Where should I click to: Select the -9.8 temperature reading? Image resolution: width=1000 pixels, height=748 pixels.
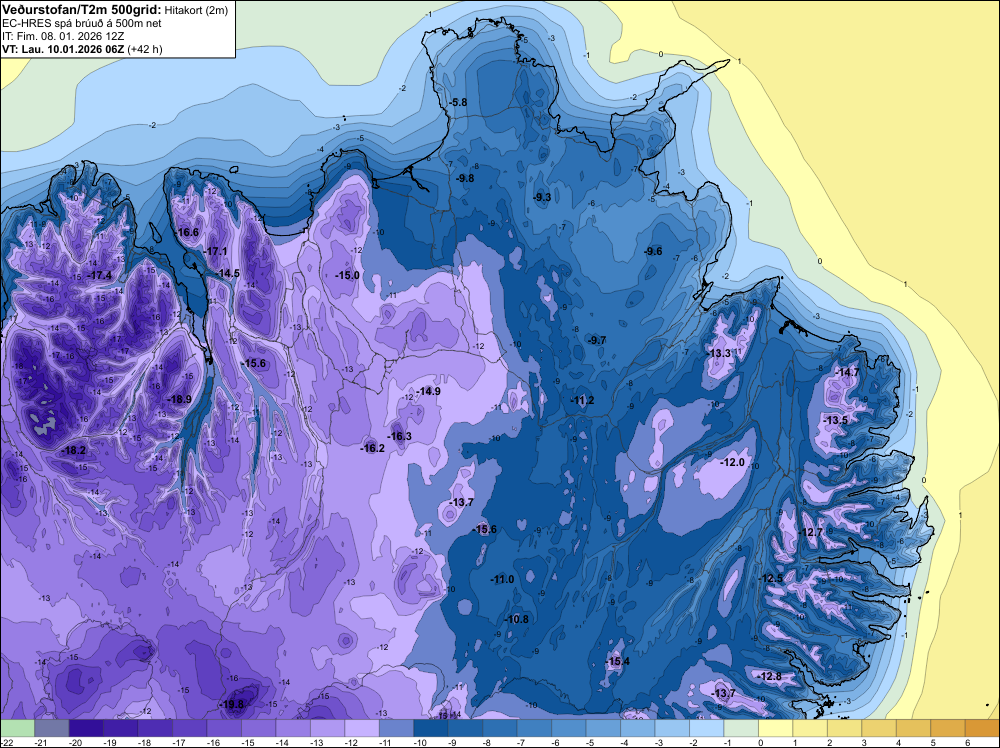466,179
